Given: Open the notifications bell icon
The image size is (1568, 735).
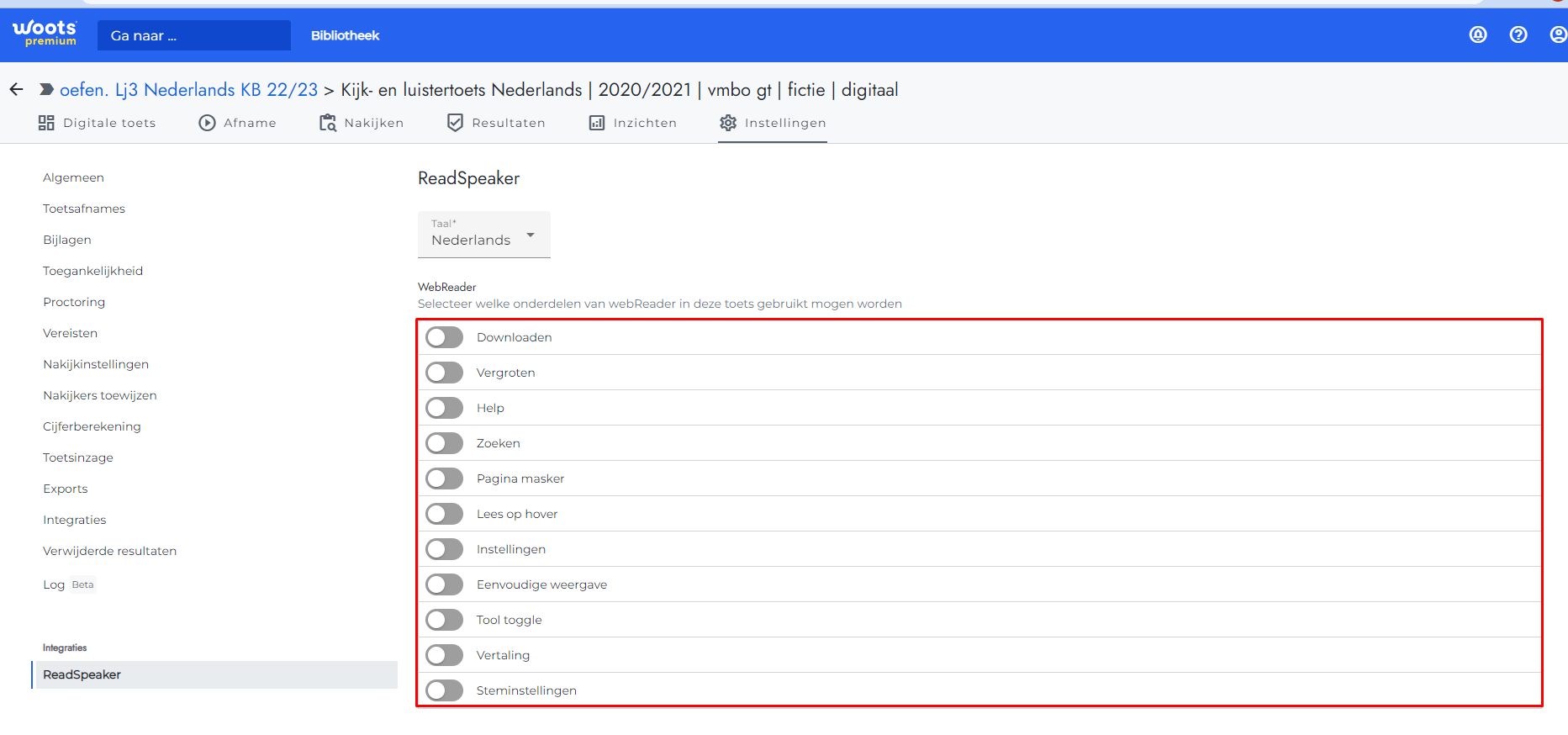Looking at the screenshot, I should click(1478, 34).
